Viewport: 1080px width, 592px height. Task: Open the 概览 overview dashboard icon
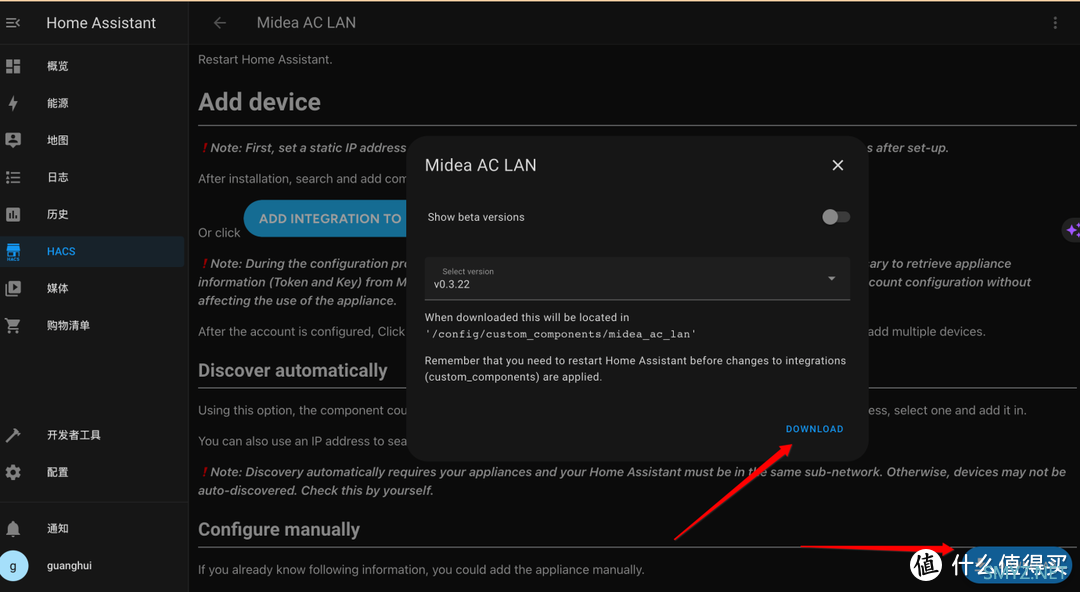tap(13, 66)
